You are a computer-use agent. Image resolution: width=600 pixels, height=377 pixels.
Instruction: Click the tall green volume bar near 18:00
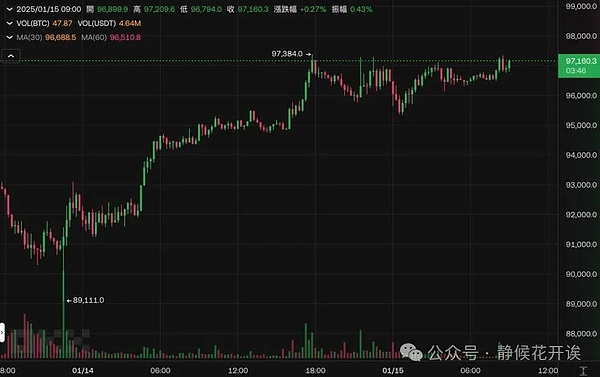pyautogui.click(x=306, y=341)
